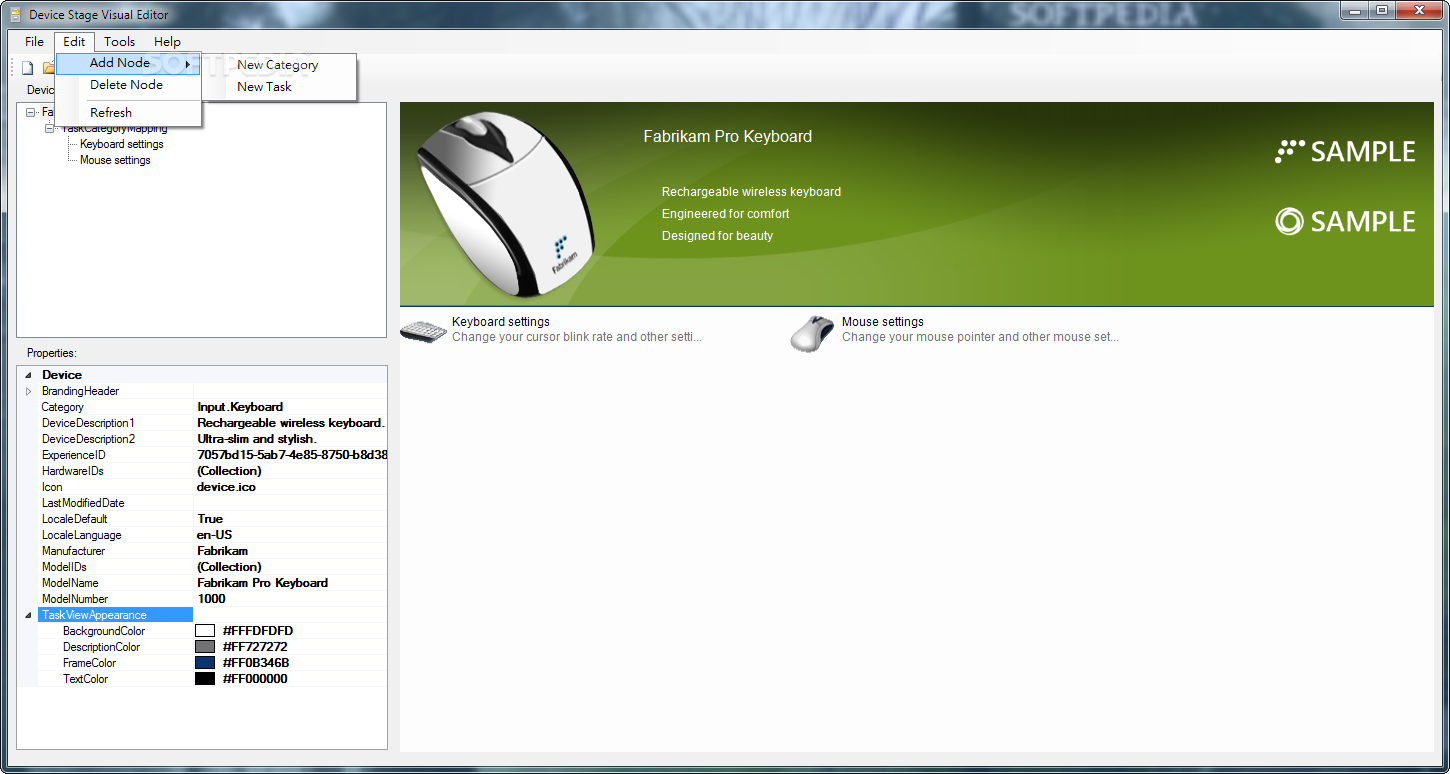Collapse the root Fabrikam tree node

coord(31,112)
